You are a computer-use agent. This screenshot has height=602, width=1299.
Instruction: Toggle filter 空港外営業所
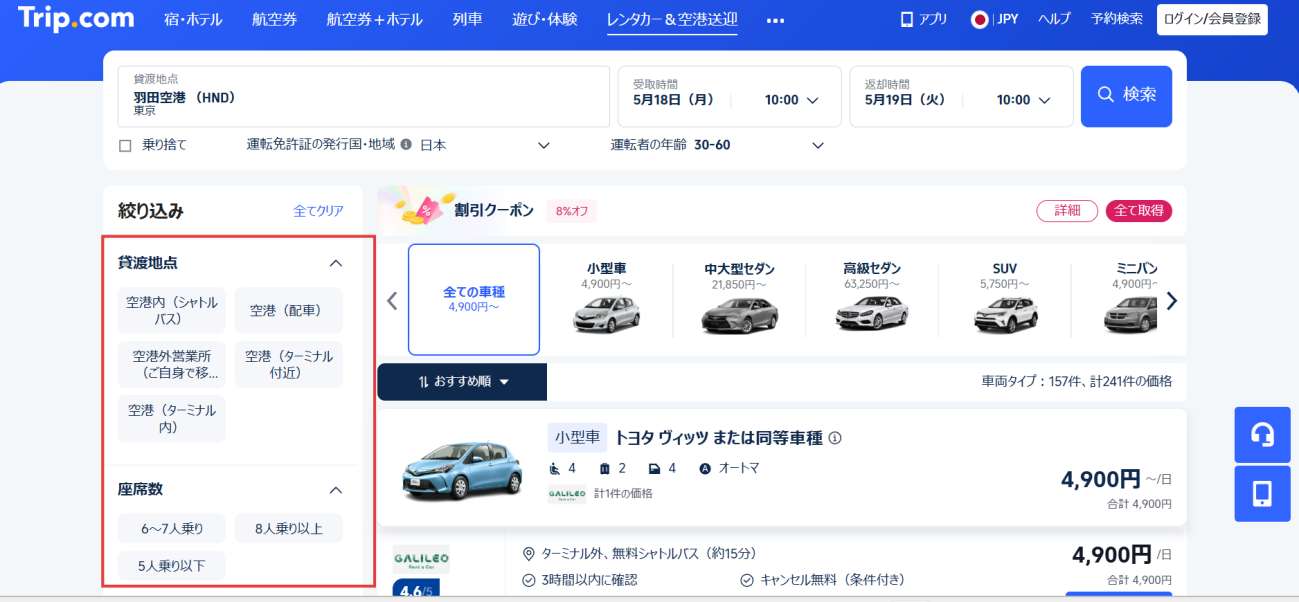tap(172, 364)
